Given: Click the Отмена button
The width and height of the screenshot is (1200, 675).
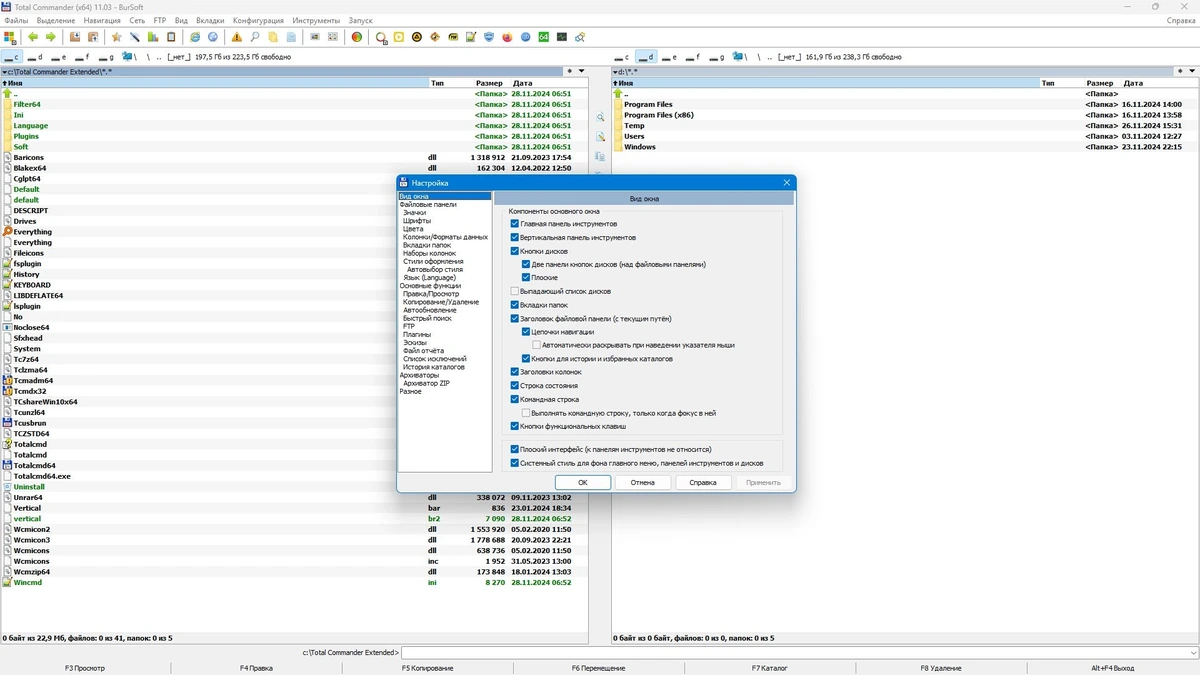Looking at the screenshot, I should 642,482.
